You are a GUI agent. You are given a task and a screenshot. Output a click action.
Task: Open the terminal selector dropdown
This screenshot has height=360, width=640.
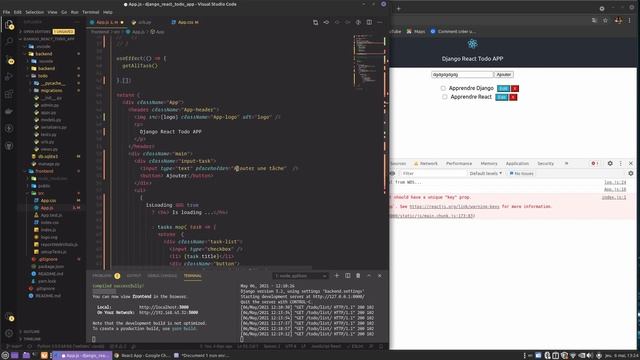(x=301, y=276)
